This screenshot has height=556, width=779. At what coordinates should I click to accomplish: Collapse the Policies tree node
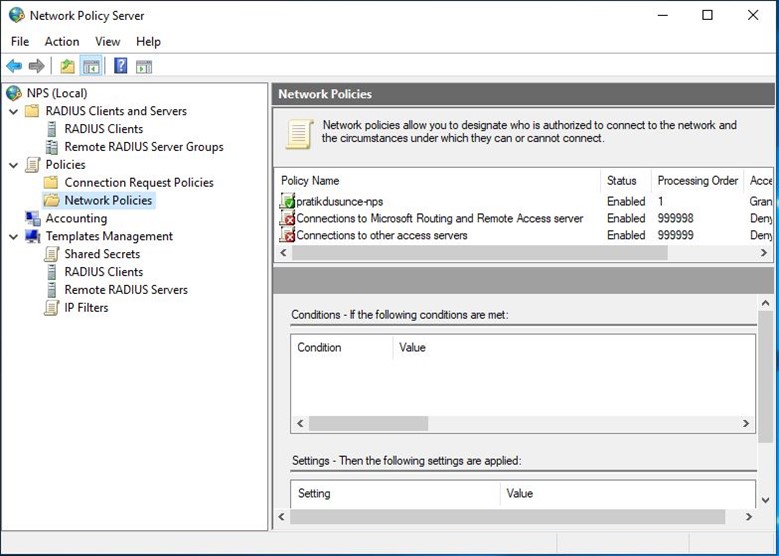[x=14, y=165]
